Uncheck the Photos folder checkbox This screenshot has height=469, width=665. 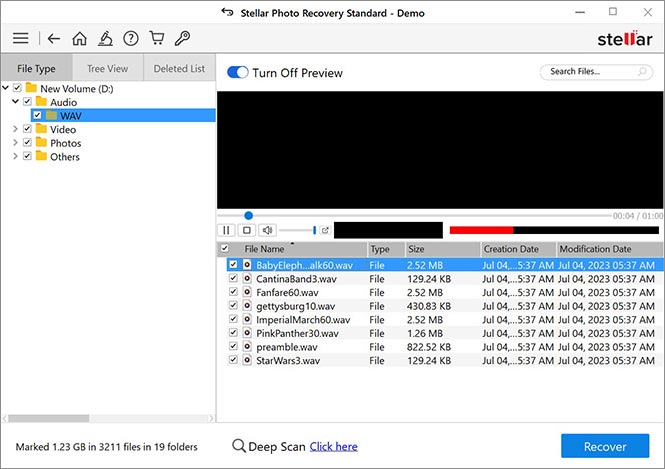pyautogui.click(x=27, y=142)
